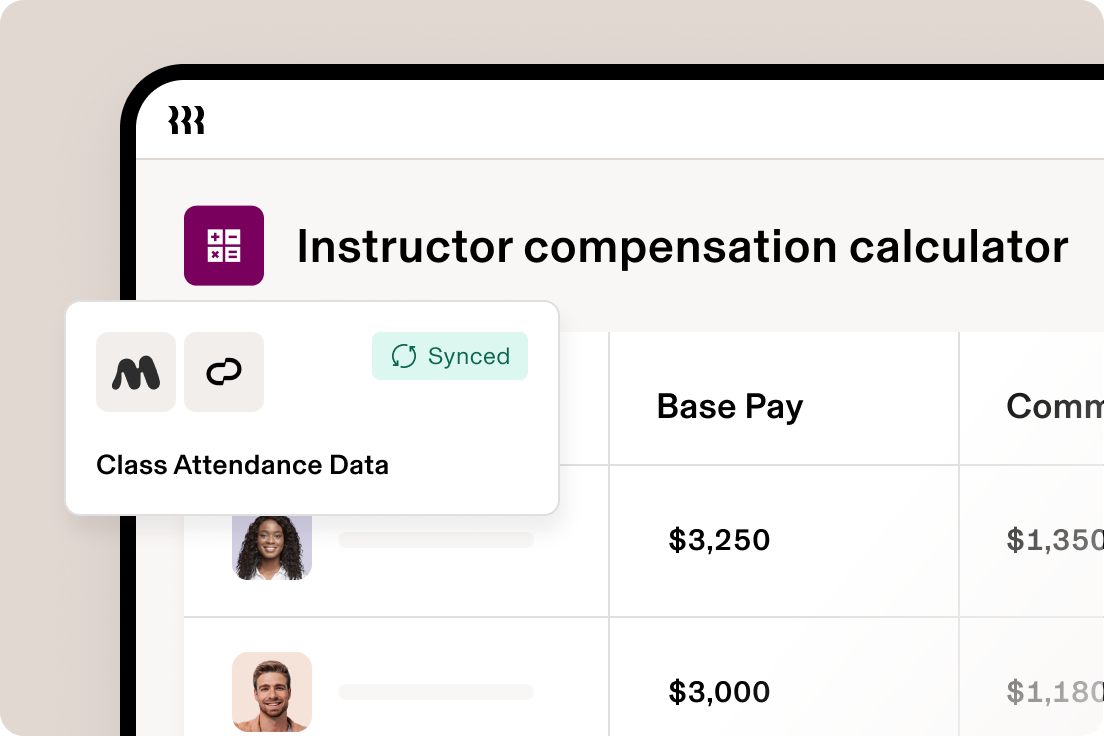The image size is (1104, 736).
Task: Click the Class Attendance Data link
Action: coord(242,465)
